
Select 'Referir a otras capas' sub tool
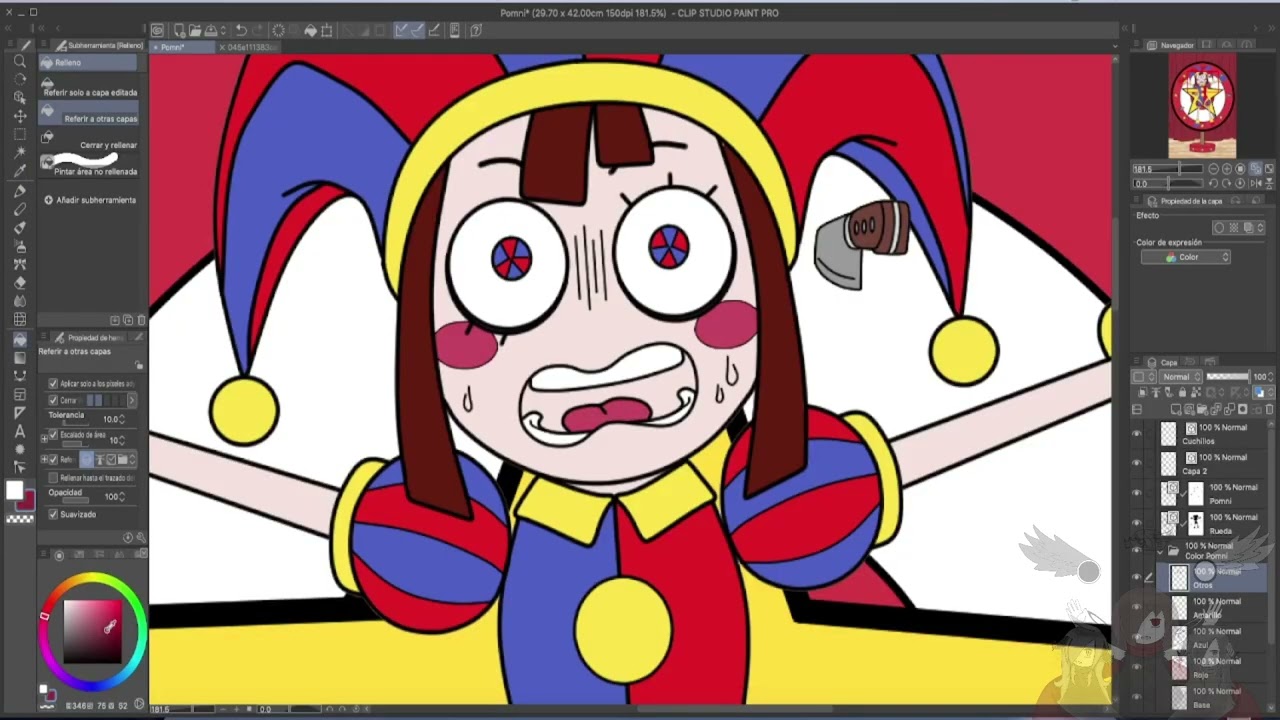[89, 115]
